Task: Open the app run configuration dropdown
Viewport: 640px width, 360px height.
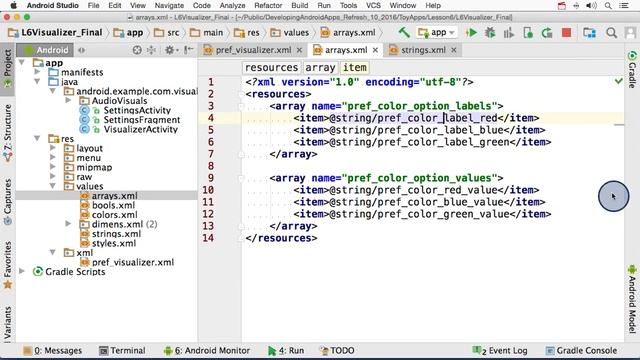Action: tap(436, 32)
